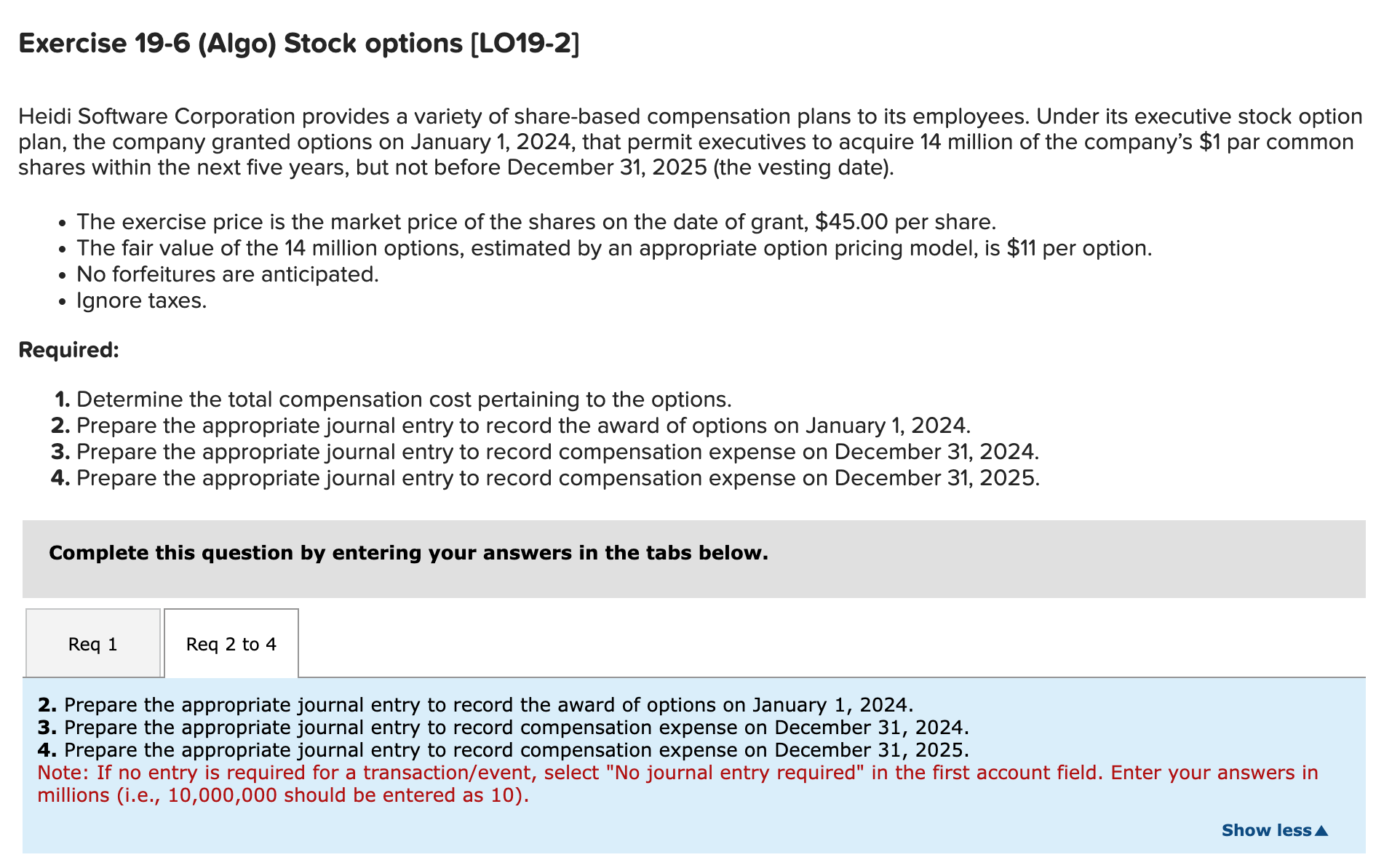The width and height of the screenshot is (1400, 868).
Task: Select the Req 2 to 4 tab
Action: click(231, 643)
